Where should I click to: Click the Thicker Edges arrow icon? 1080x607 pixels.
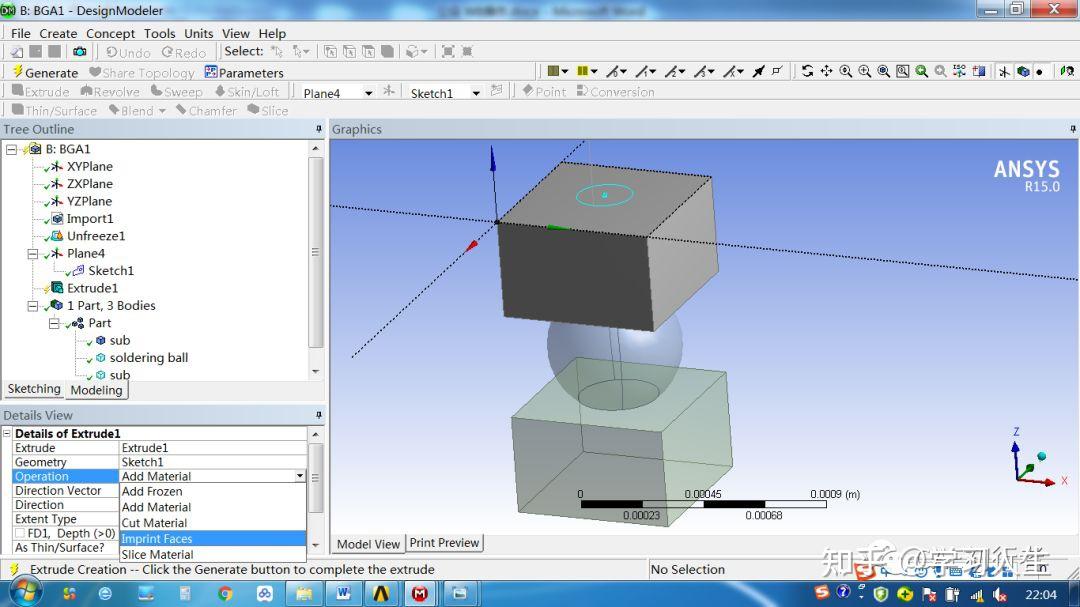coord(759,71)
